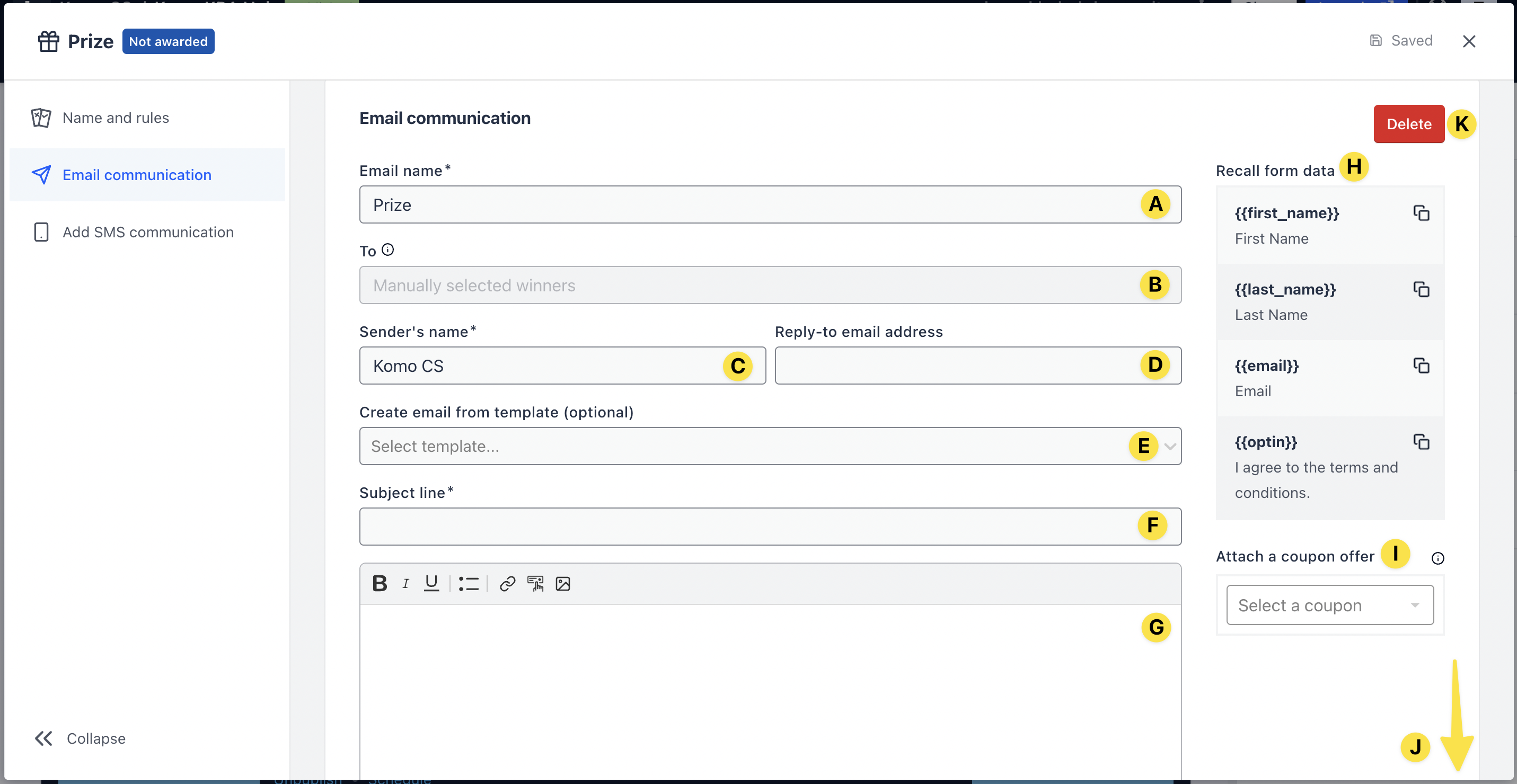
Task: Delete the email communication
Action: [x=1409, y=123]
